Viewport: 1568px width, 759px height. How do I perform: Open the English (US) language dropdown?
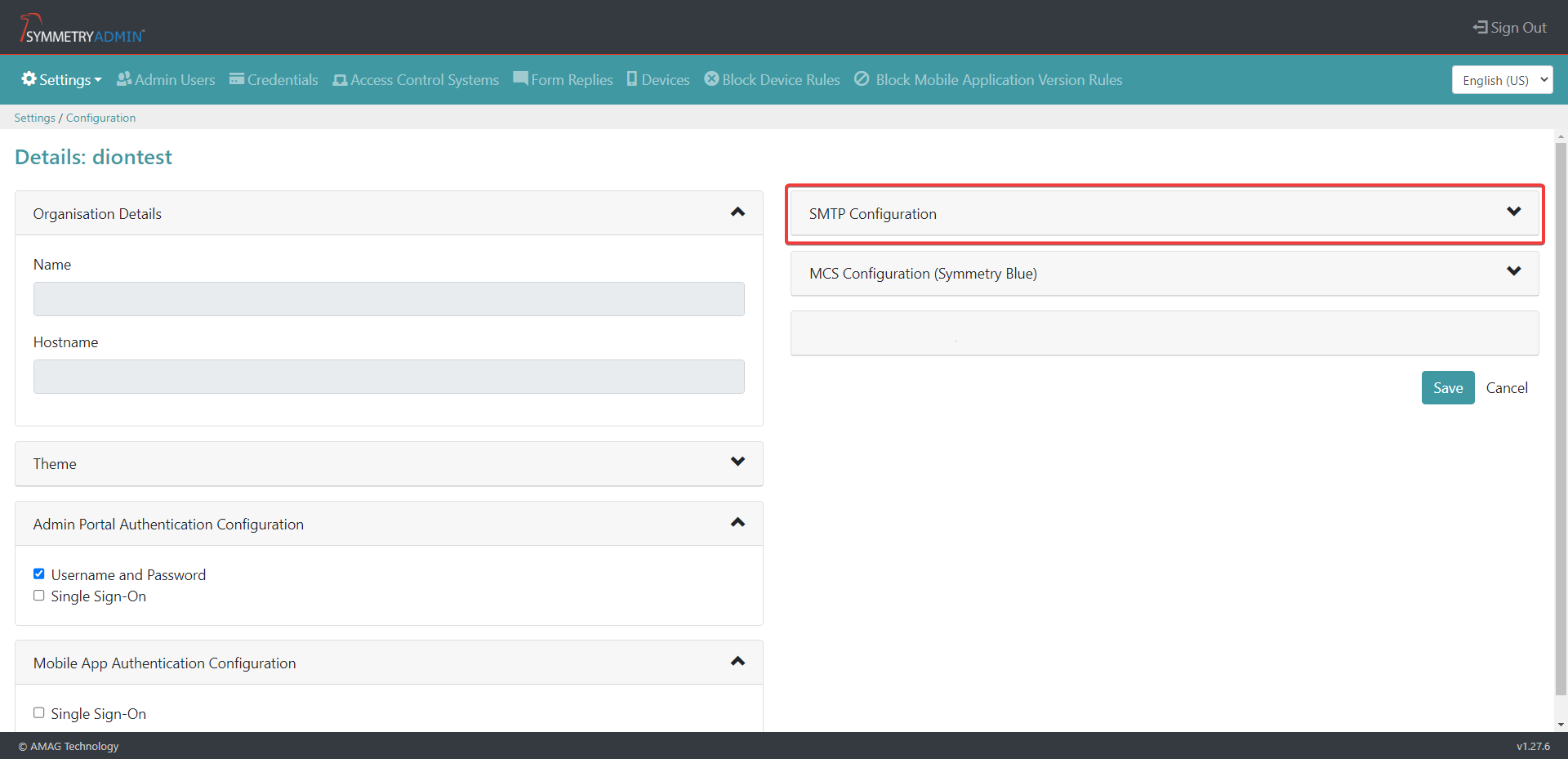tap(1502, 80)
